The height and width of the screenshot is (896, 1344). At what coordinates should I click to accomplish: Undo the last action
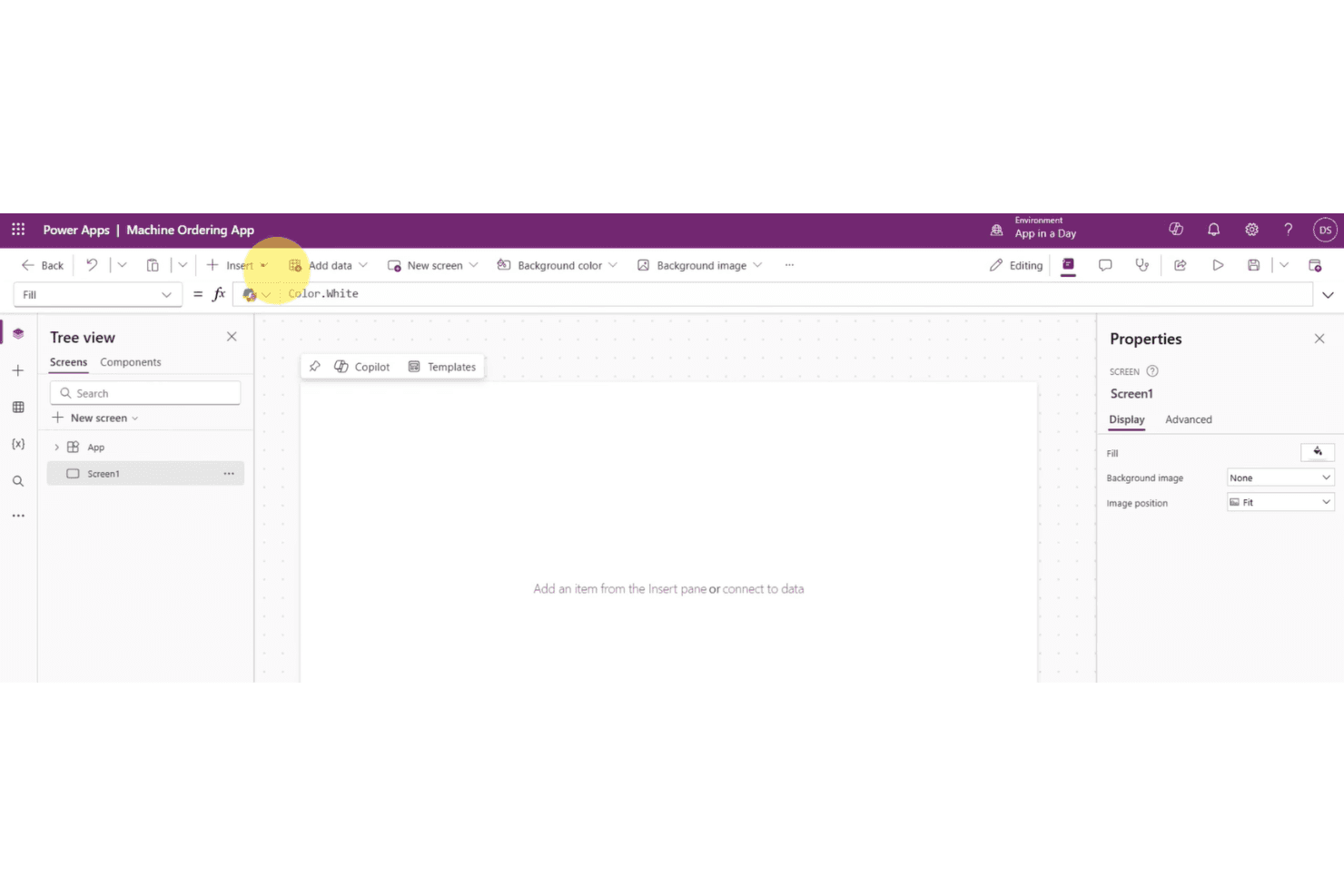(92, 265)
